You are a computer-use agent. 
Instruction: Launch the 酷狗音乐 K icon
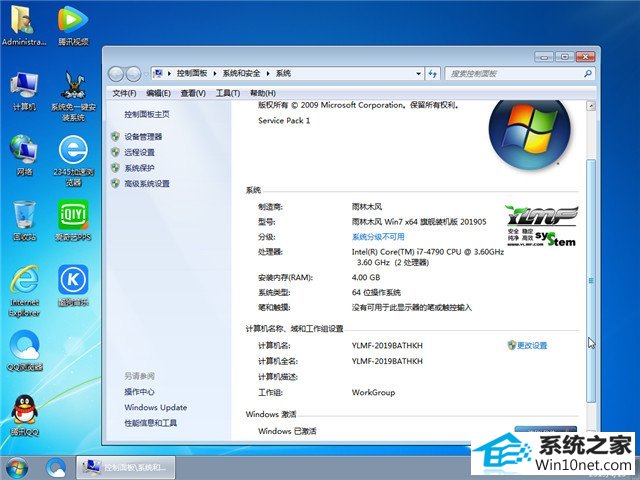(x=73, y=286)
